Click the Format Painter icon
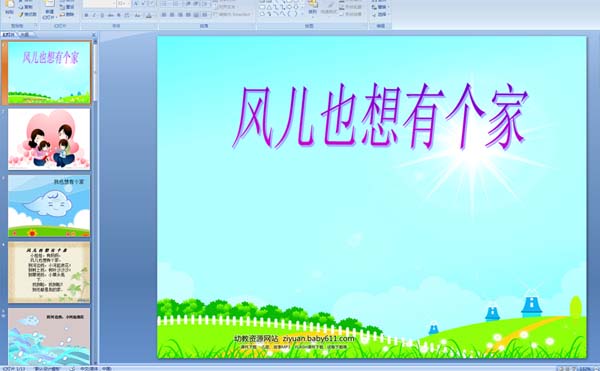The width and height of the screenshot is (600, 371). click(x=28, y=15)
